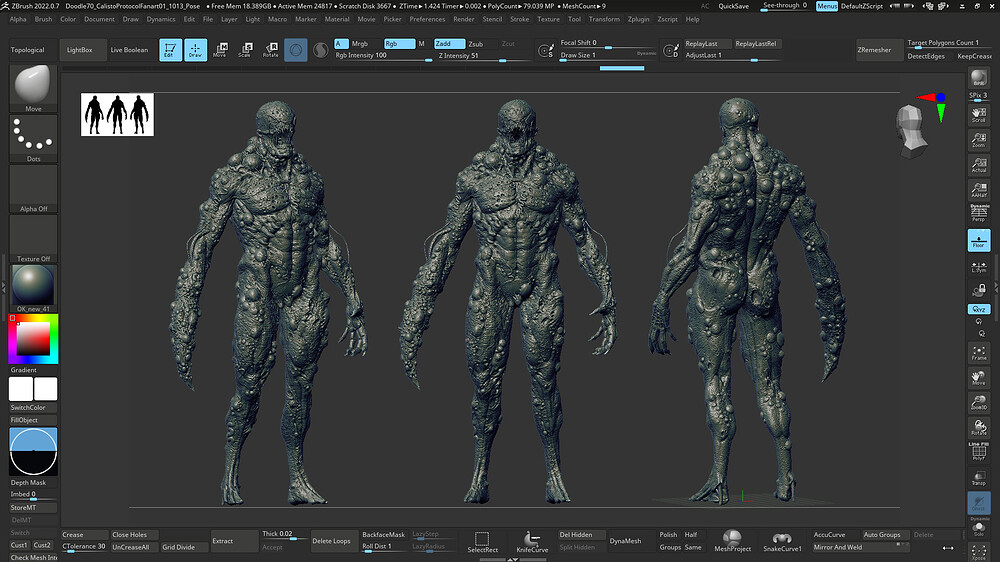Toggle the Menus button
Image resolution: width=1000 pixels, height=562 pixels.
pyautogui.click(x=827, y=6)
